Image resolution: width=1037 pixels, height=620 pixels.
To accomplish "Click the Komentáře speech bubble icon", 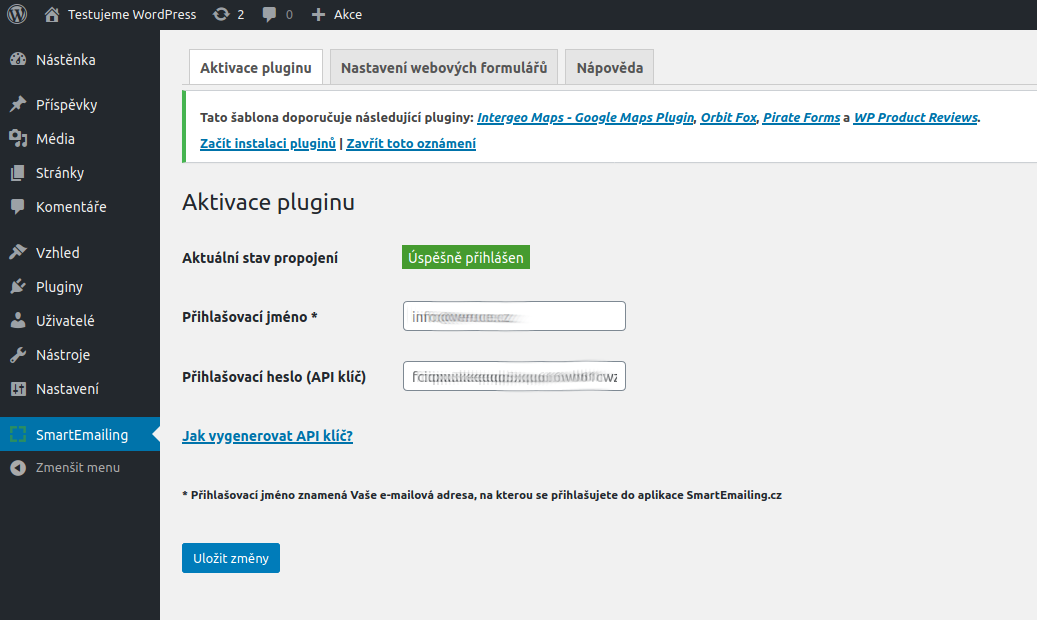I will click(18, 206).
